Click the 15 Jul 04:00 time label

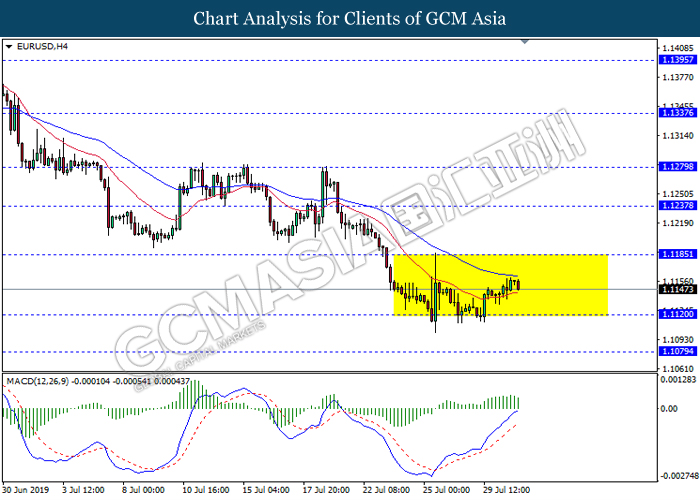click(x=266, y=490)
